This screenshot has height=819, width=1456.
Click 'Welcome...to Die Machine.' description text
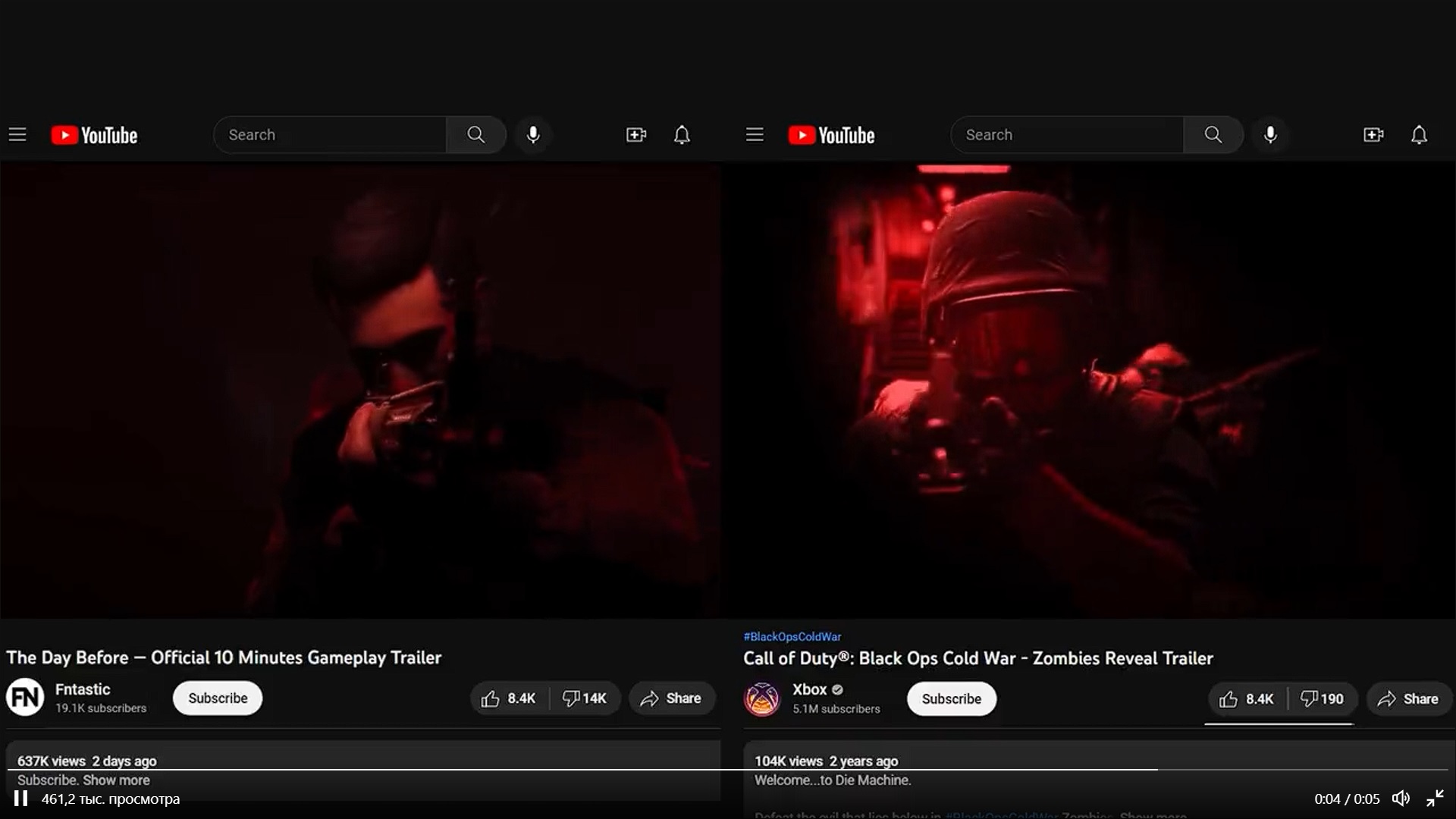(x=833, y=780)
